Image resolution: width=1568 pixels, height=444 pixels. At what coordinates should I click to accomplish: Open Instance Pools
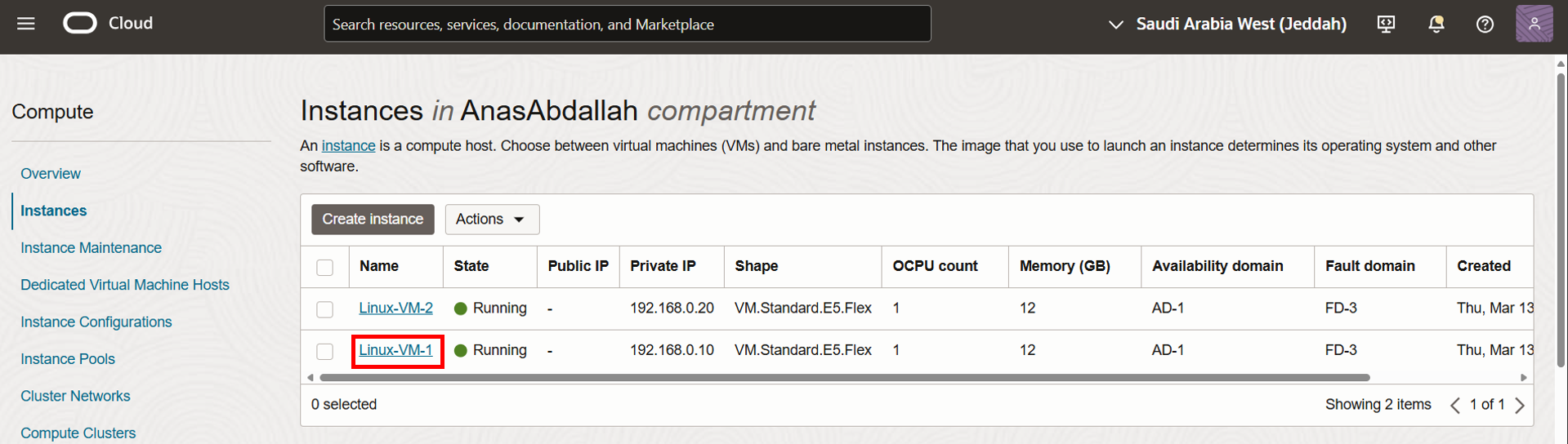pos(68,359)
